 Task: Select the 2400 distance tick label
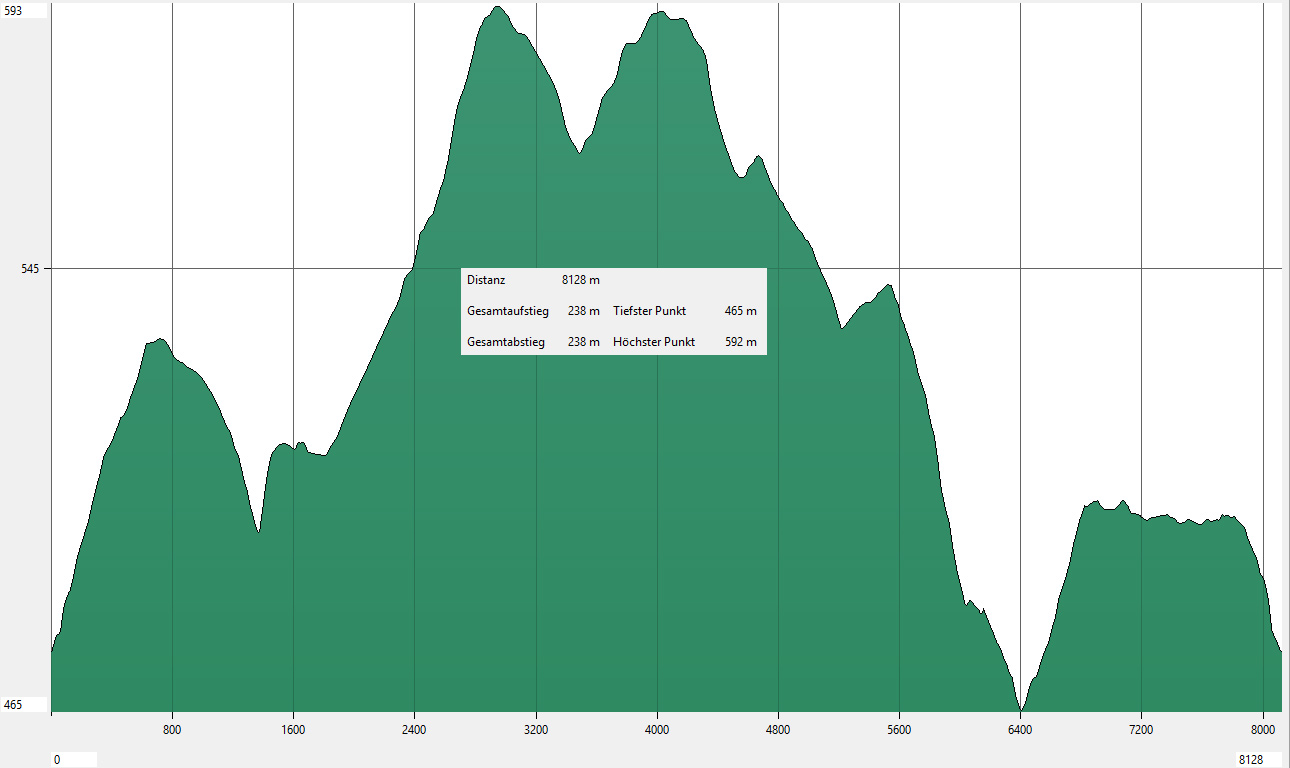414,729
